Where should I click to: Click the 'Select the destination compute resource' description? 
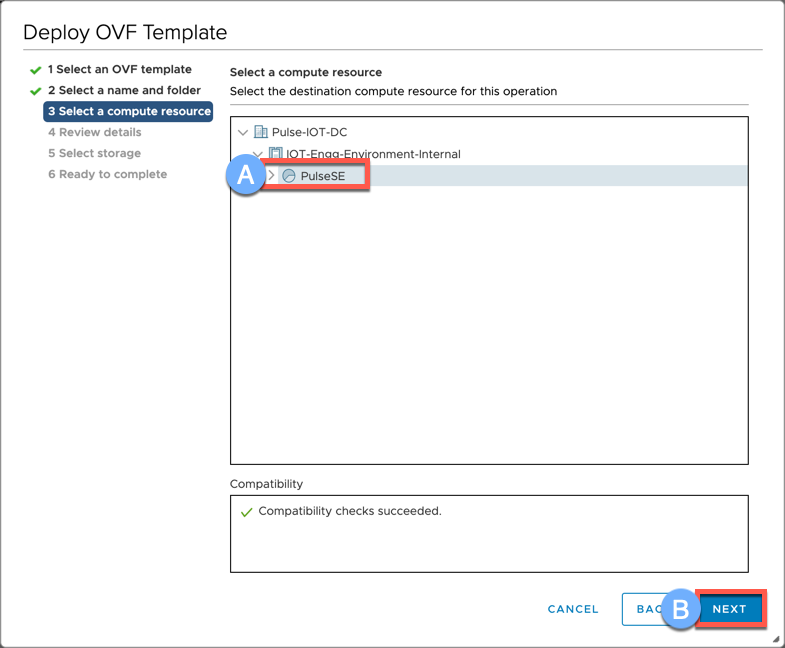coord(394,91)
